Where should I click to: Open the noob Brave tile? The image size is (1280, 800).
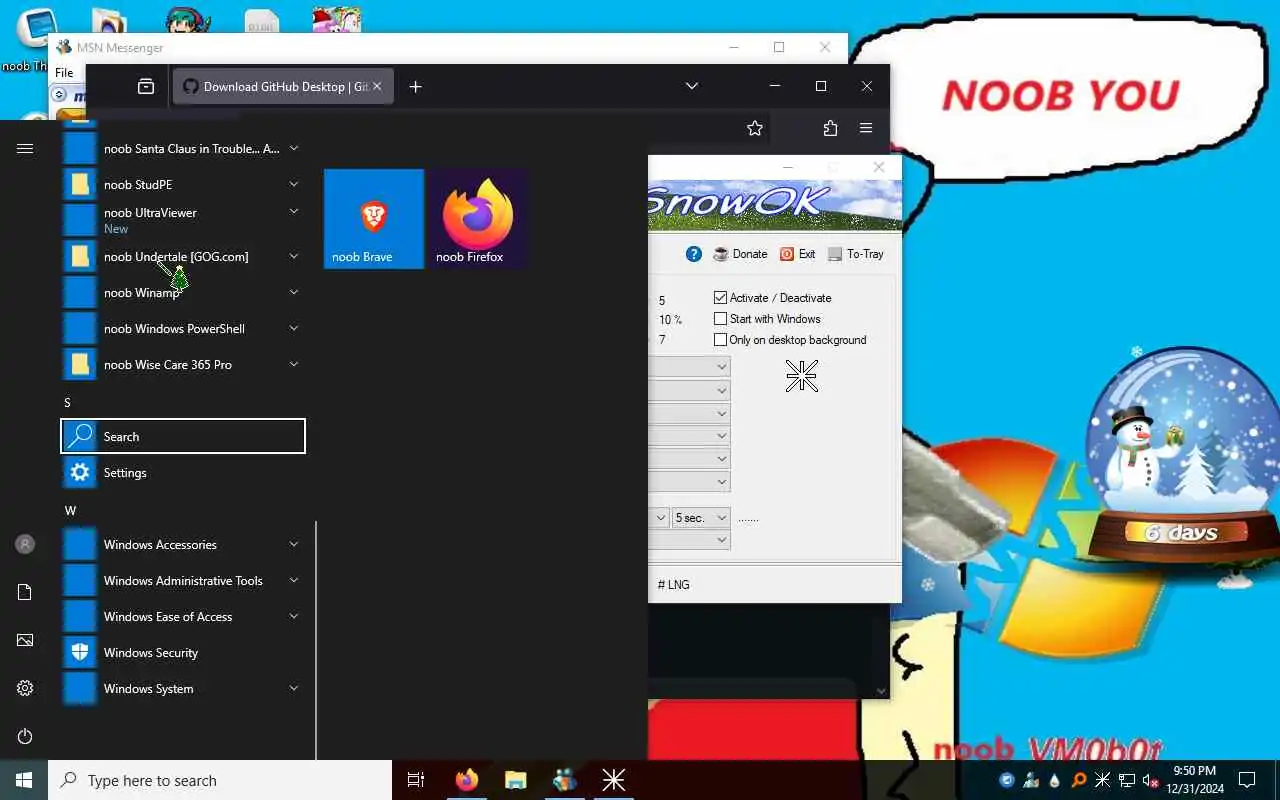pos(374,218)
